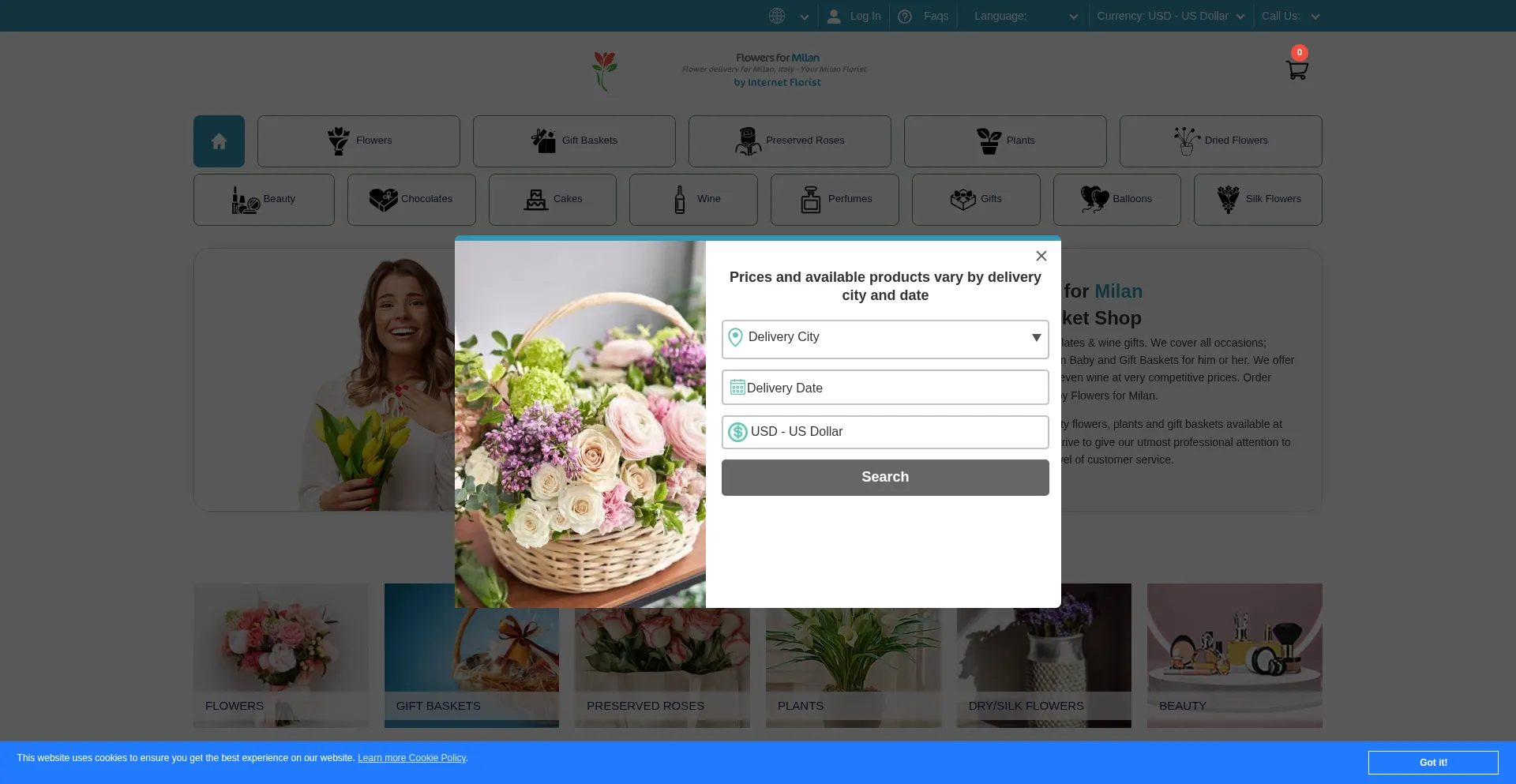The width and height of the screenshot is (1516, 784).
Task: Click the location pin icon in Delivery City
Action: [x=735, y=338]
